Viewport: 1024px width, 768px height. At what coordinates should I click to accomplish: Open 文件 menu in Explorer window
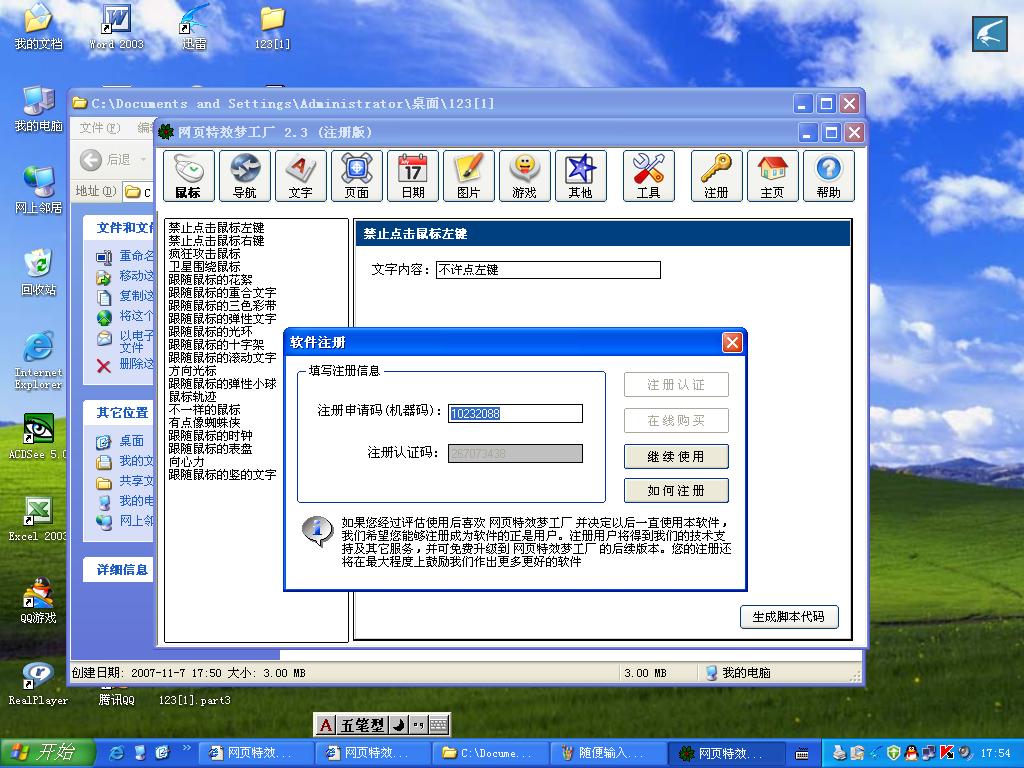click(100, 128)
